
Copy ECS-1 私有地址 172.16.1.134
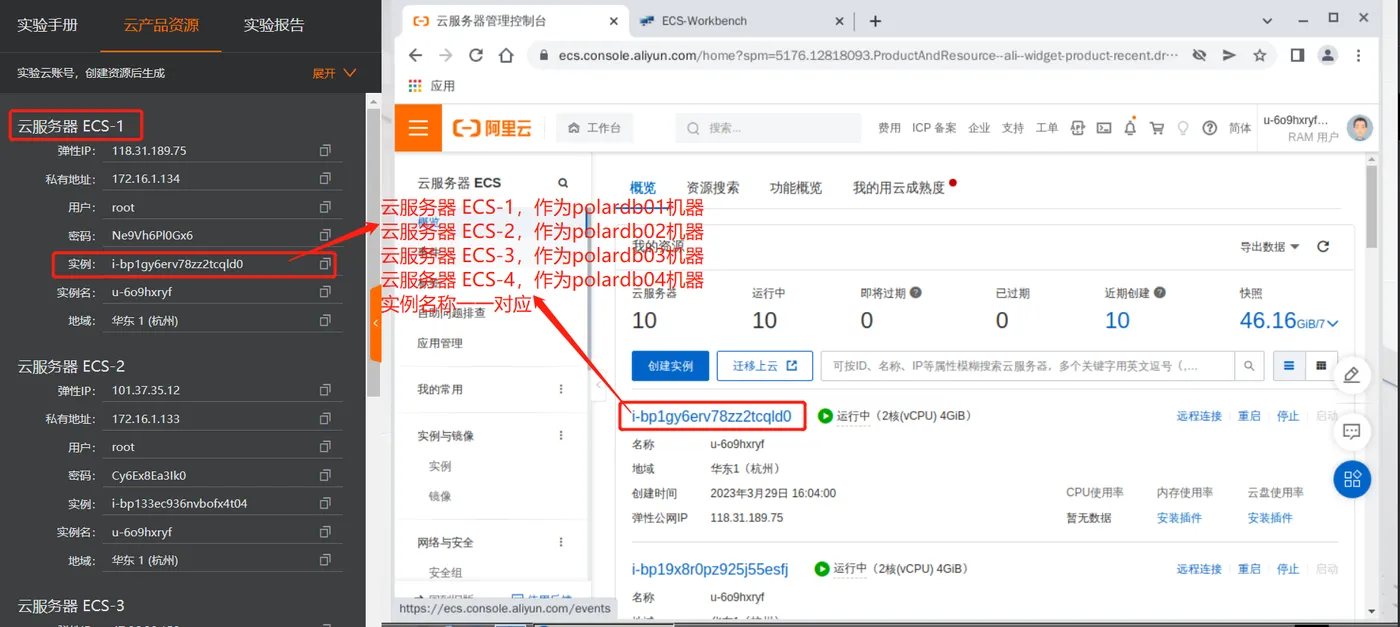click(x=325, y=179)
